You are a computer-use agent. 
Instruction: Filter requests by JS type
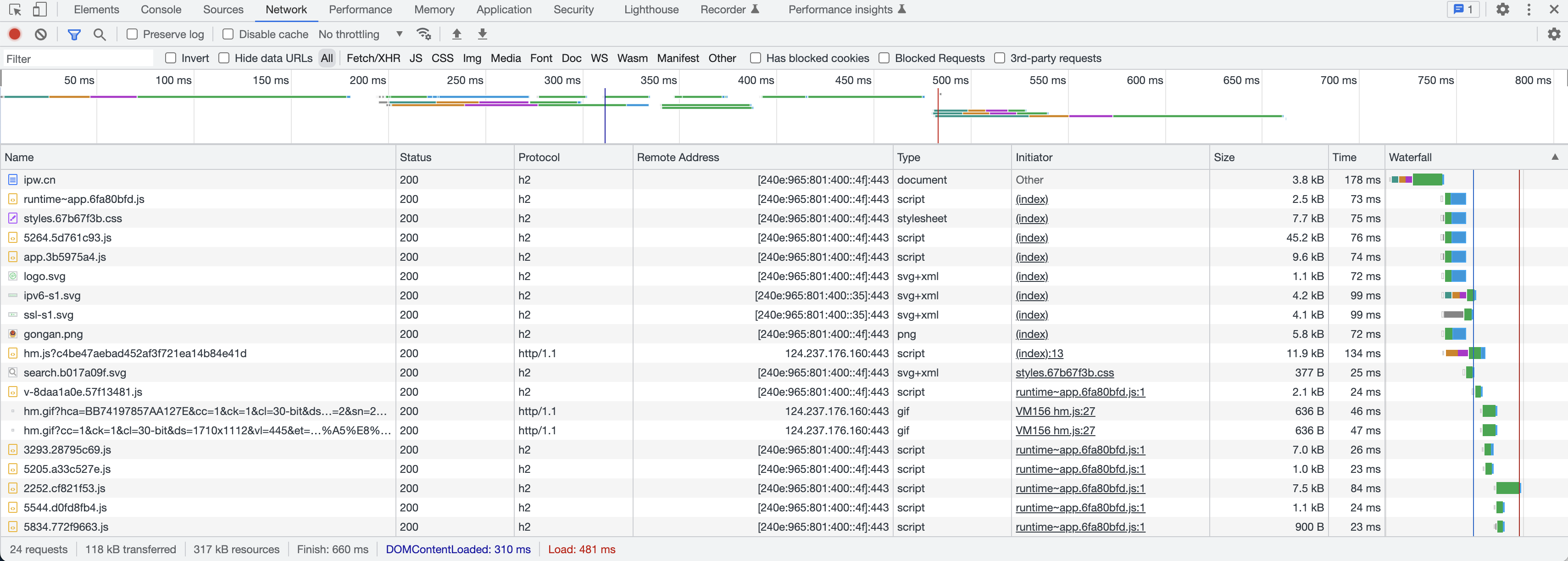click(x=416, y=58)
